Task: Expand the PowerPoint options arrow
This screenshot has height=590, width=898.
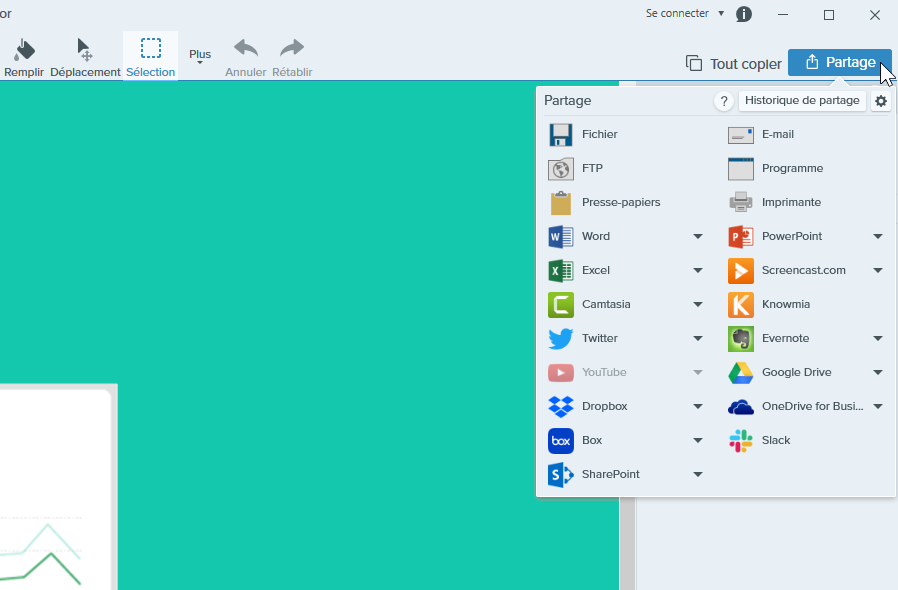Action: pyautogui.click(x=877, y=237)
